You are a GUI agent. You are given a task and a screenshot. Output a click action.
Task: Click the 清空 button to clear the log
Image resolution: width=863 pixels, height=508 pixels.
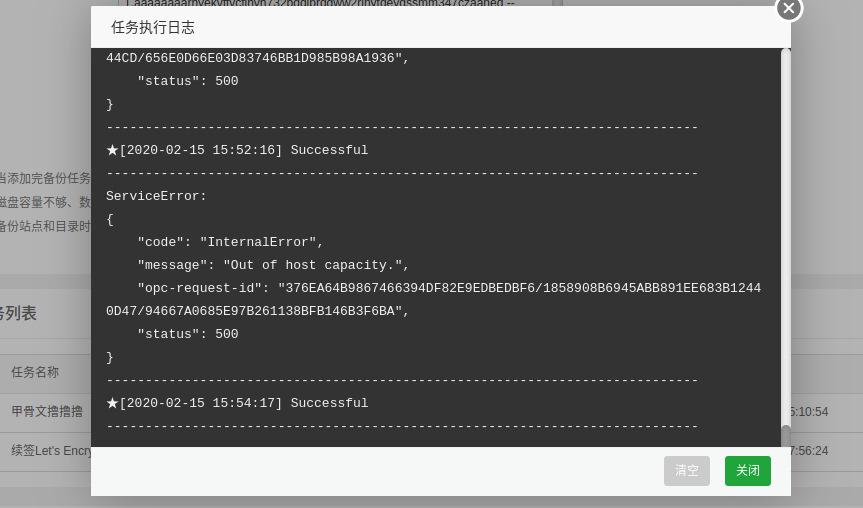point(687,471)
